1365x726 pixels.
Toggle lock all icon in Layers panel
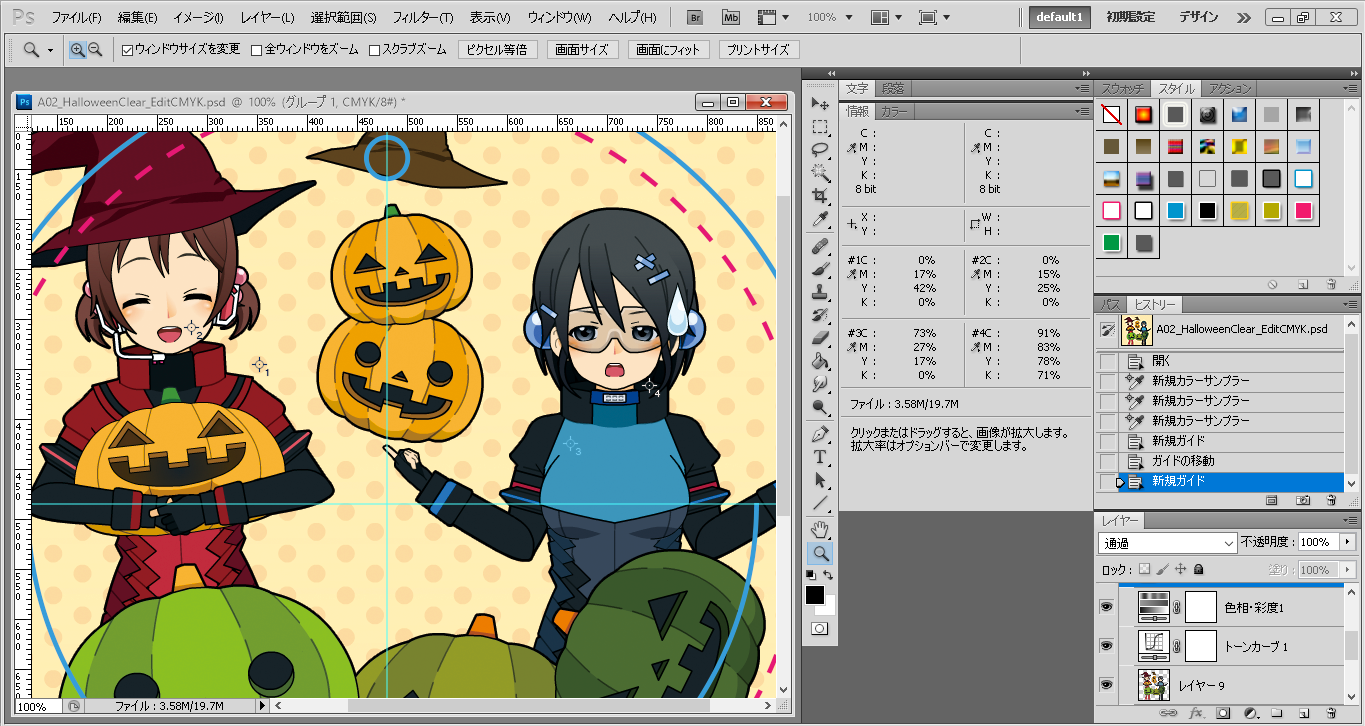(1198, 569)
